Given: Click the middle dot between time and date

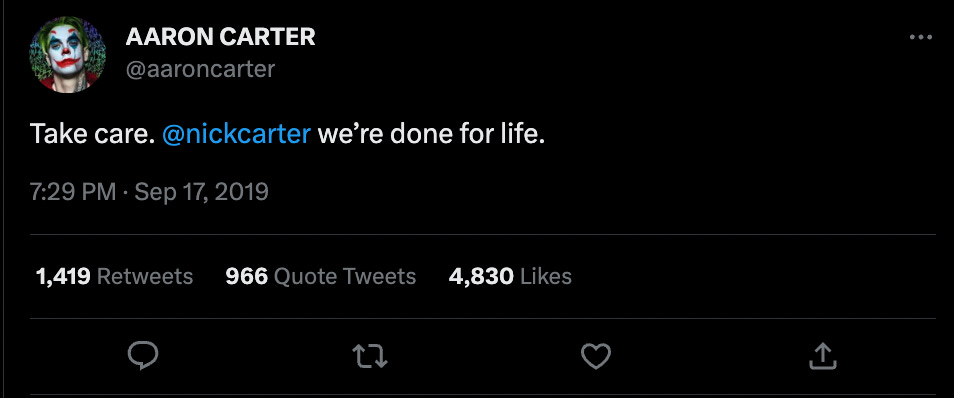Looking at the screenshot, I should [125, 193].
